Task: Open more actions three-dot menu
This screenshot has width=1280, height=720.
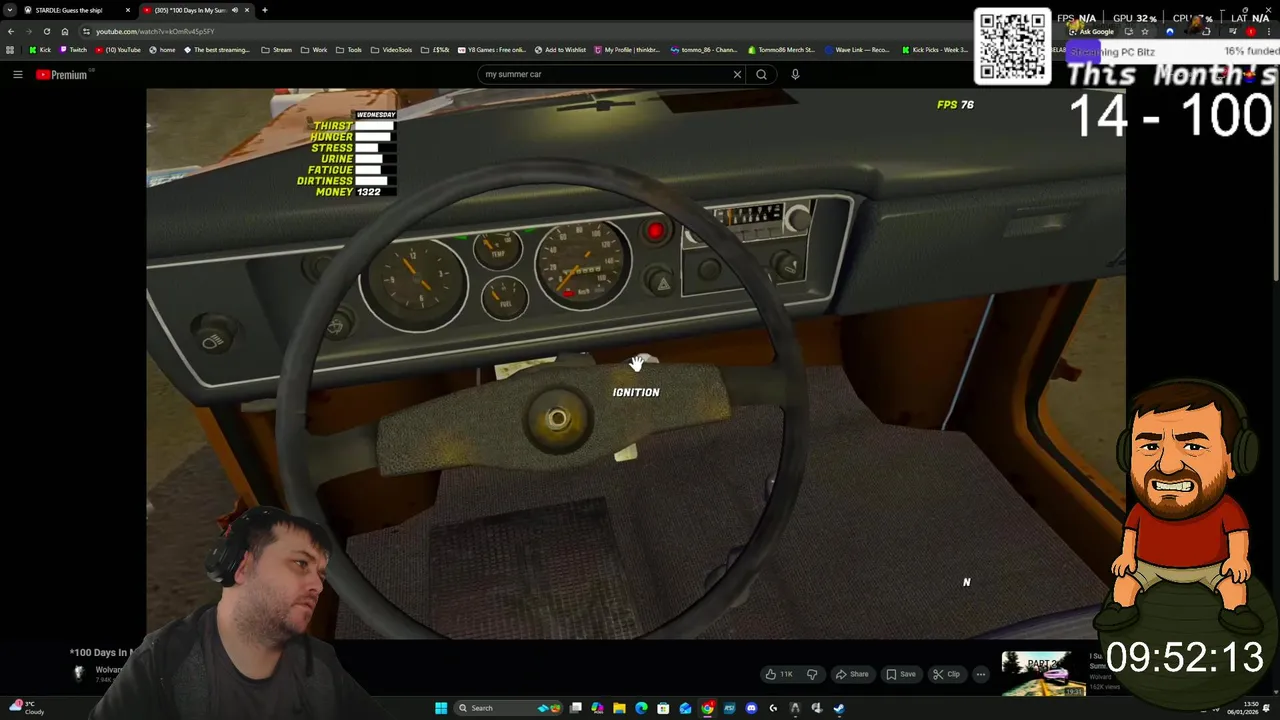Action: point(981,674)
